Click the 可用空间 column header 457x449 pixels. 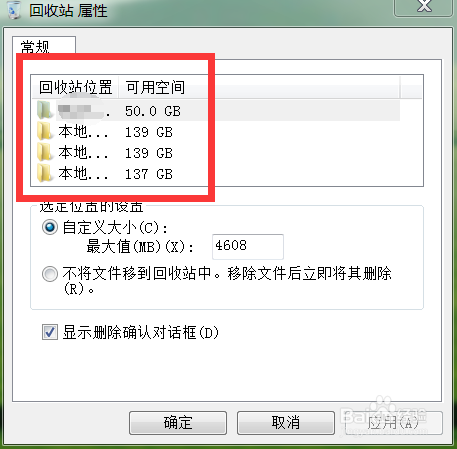(x=155, y=87)
